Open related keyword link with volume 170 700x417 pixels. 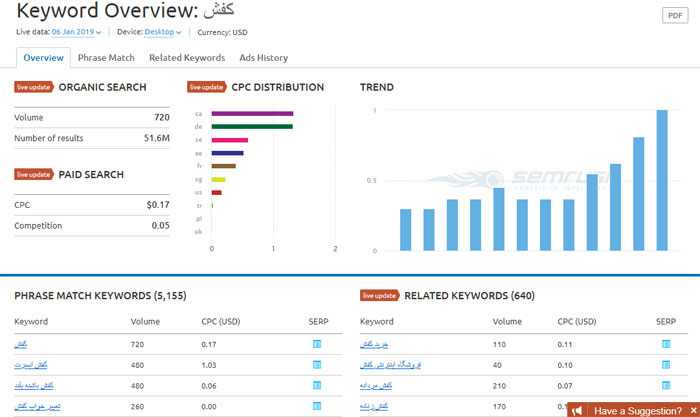coord(374,406)
